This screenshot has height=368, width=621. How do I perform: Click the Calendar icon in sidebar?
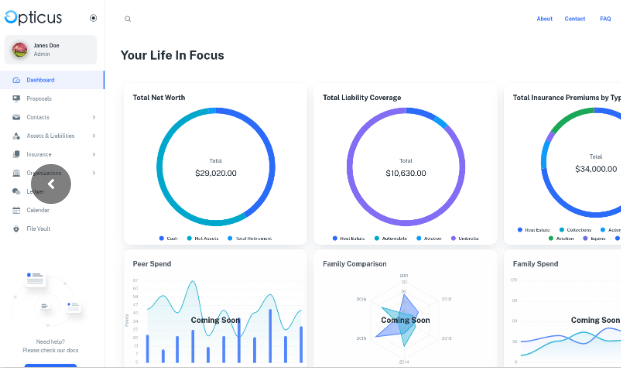point(16,210)
